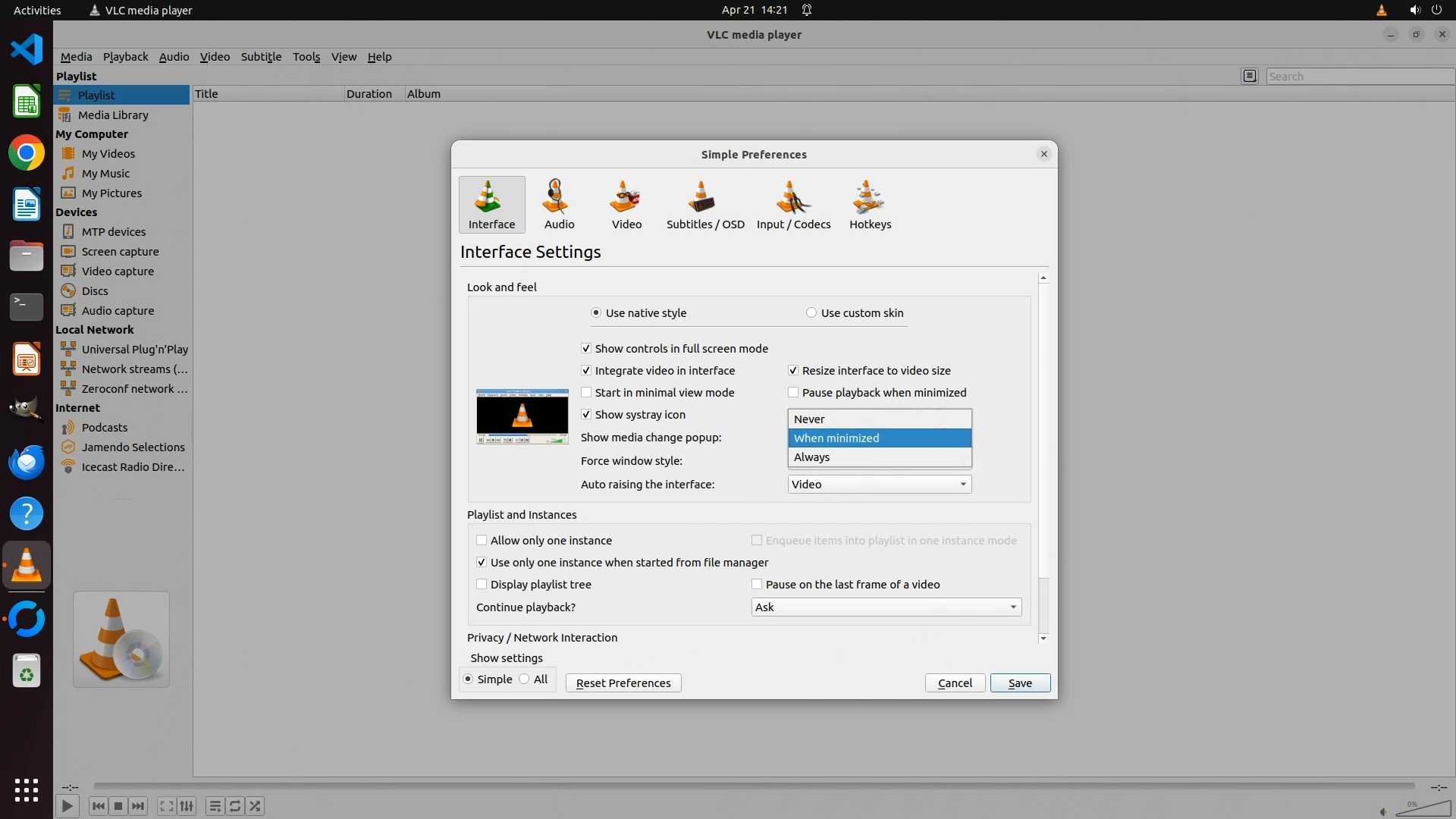The height and width of the screenshot is (819, 1456).
Task: Open the 'Continue playback?' combo box
Action: [x=886, y=607]
